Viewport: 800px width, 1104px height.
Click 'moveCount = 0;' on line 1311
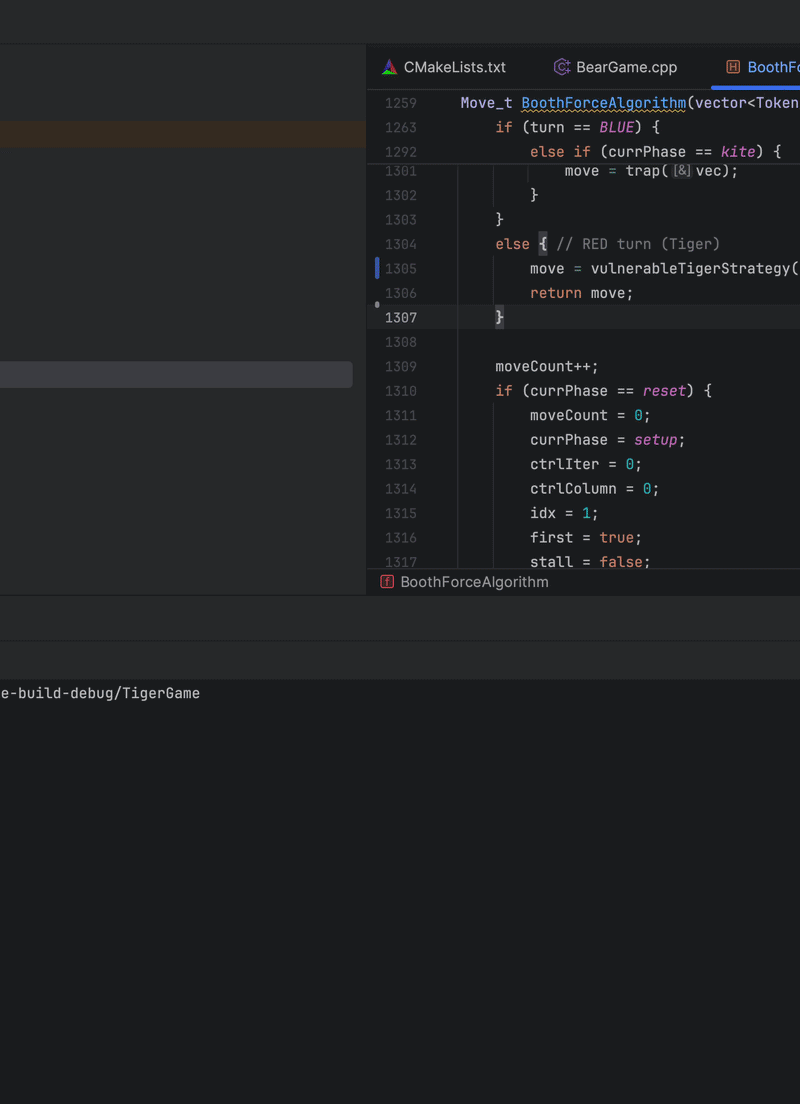(x=590, y=415)
